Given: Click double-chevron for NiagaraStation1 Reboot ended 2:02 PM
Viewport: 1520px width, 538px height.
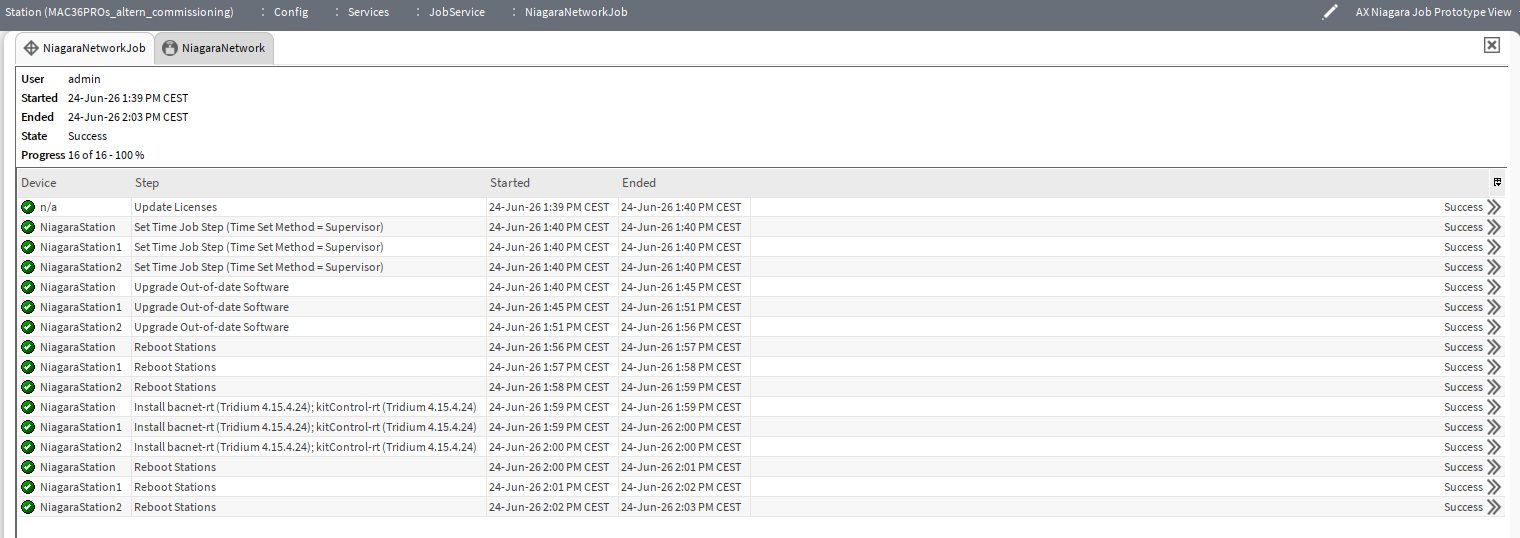Looking at the screenshot, I should tap(1494, 487).
